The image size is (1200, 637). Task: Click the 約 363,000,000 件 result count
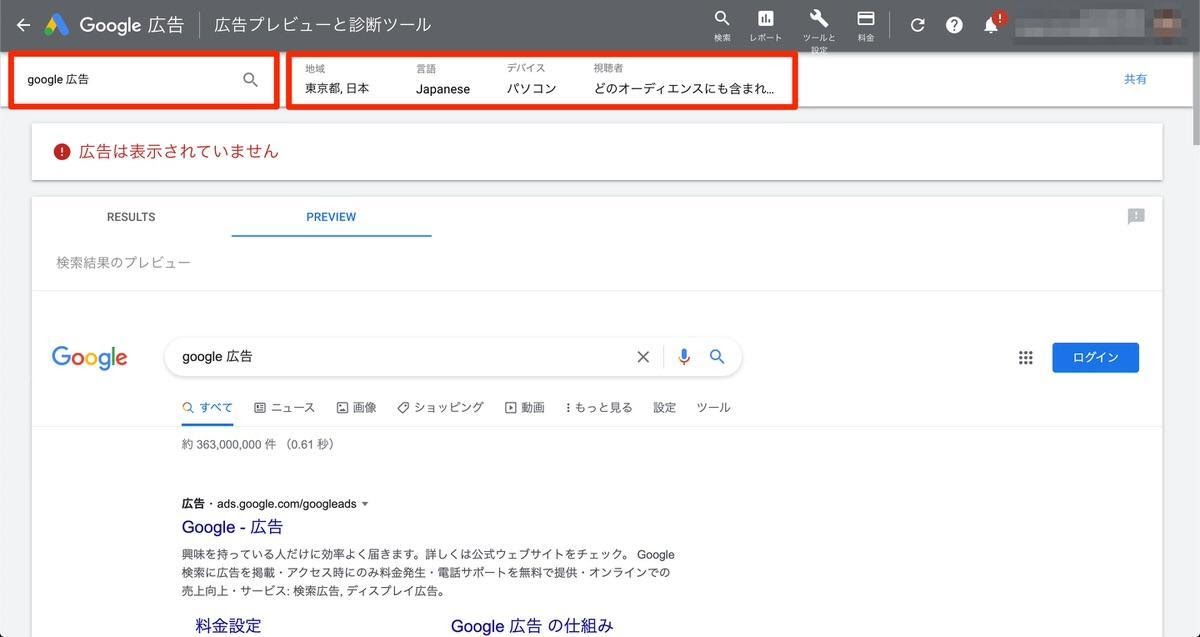click(x=258, y=444)
